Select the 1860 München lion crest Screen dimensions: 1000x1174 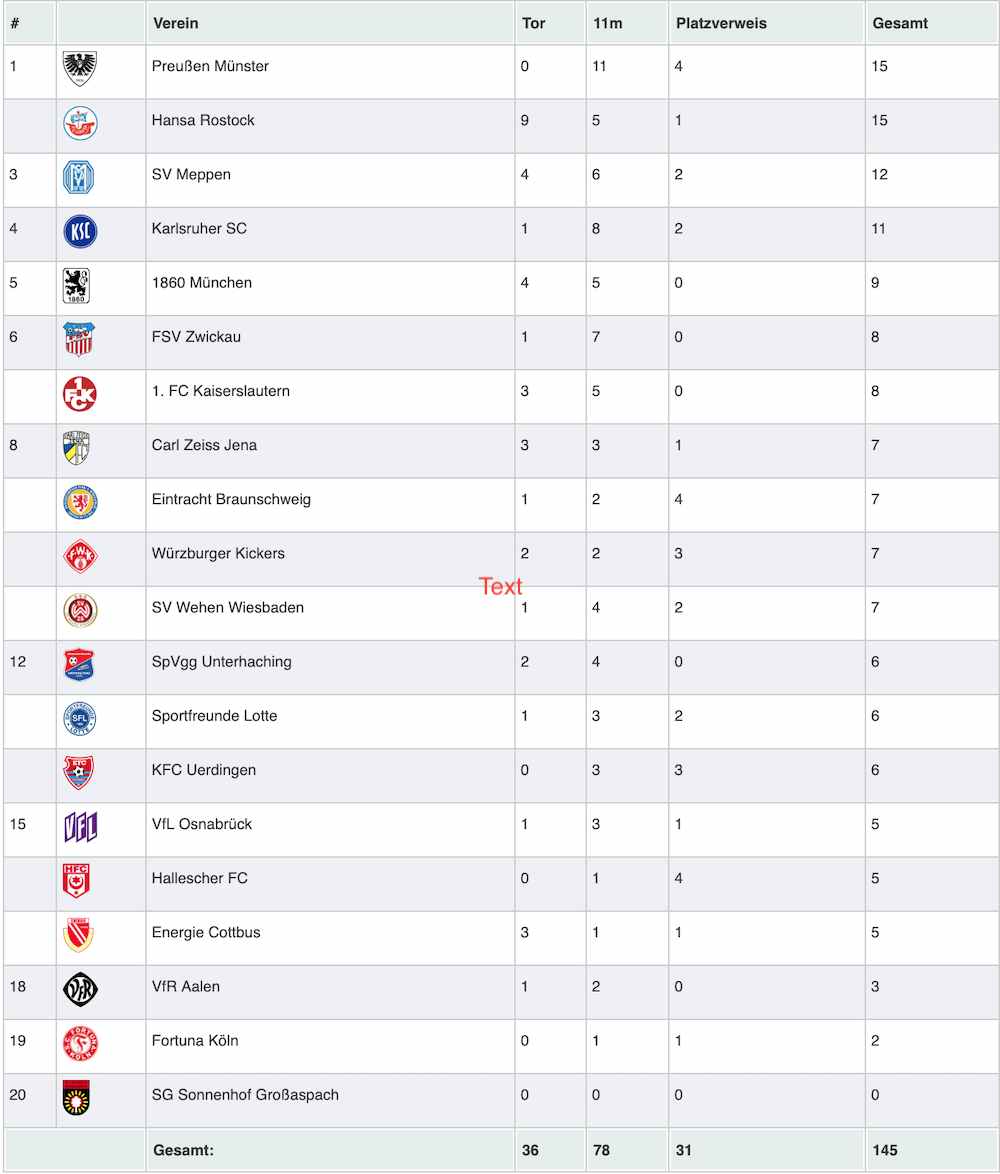(x=76, y=285)
